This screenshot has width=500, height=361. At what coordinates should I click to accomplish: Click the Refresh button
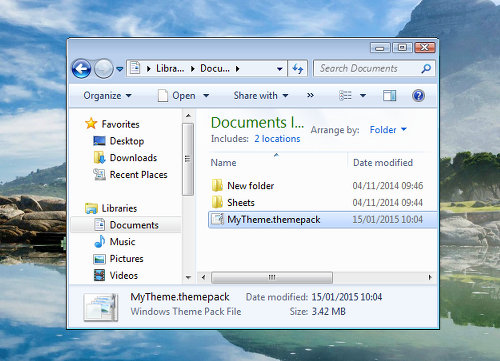[297, 69]
